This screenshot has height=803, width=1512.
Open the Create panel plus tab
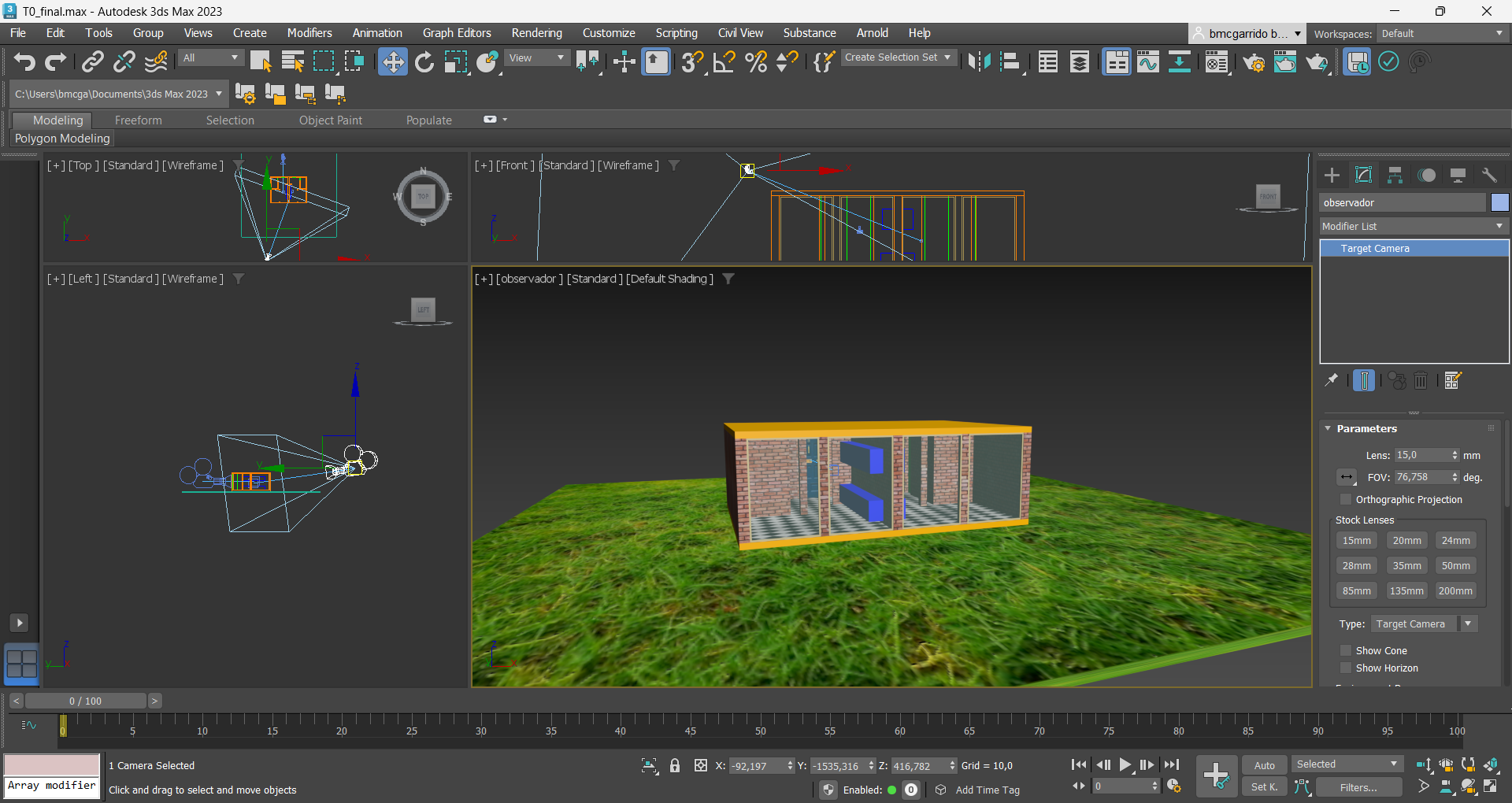(x=1332, y=175)
